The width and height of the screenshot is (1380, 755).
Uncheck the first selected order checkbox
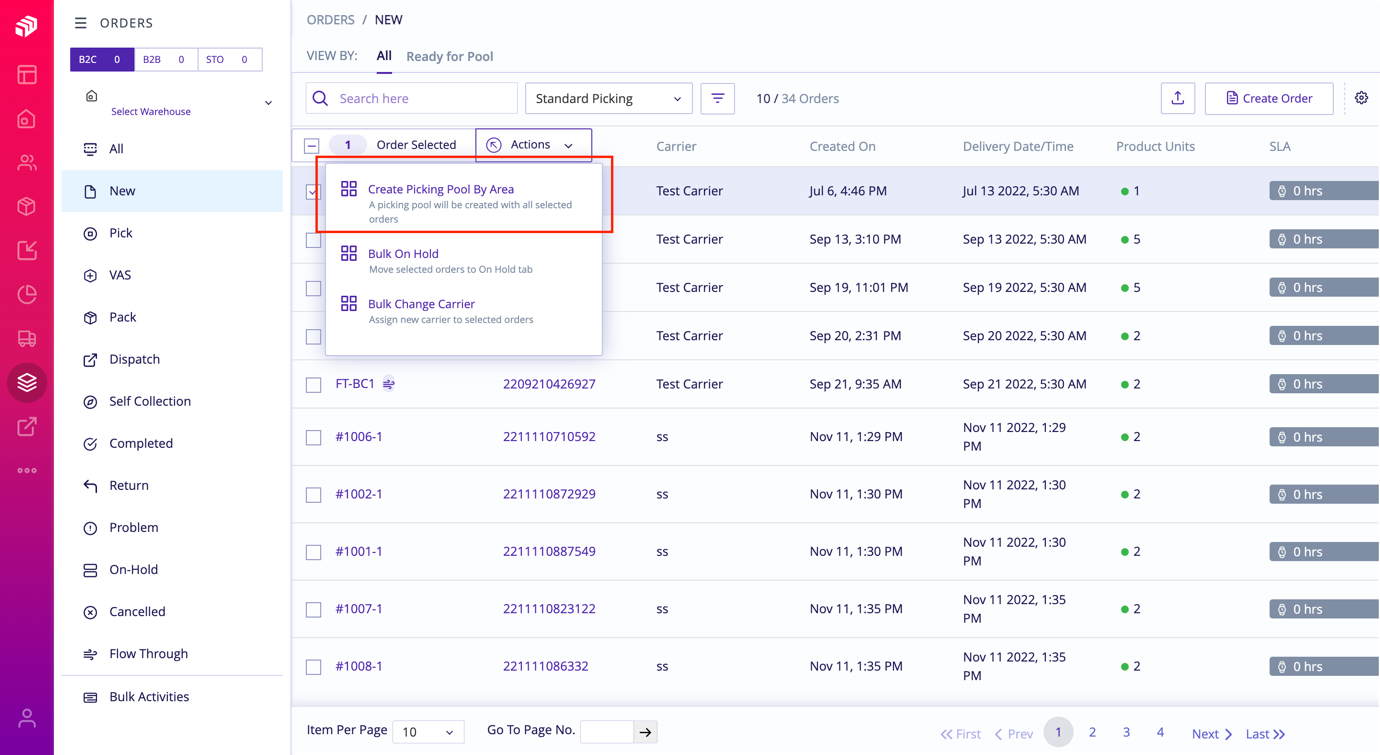tap(313, 191)
